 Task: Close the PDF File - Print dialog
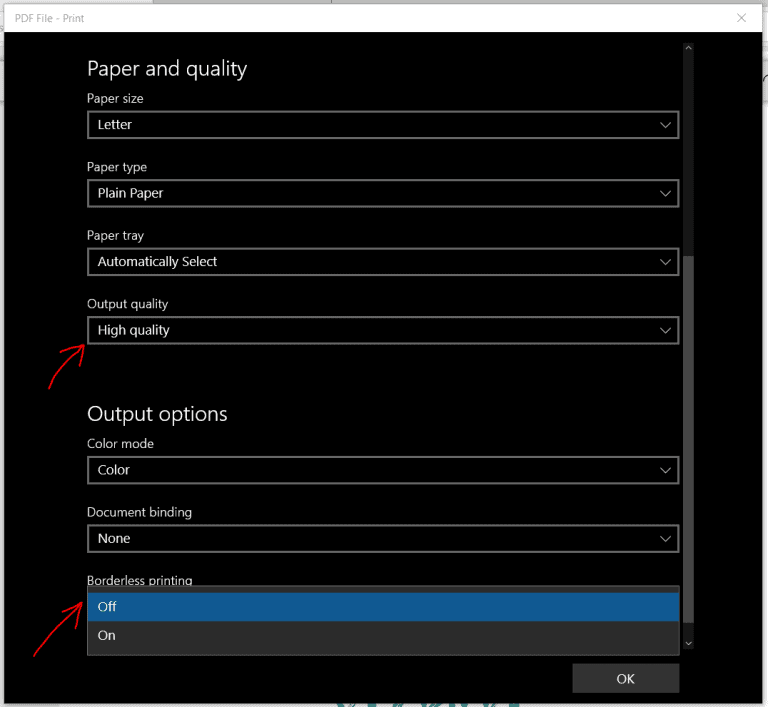742,18
